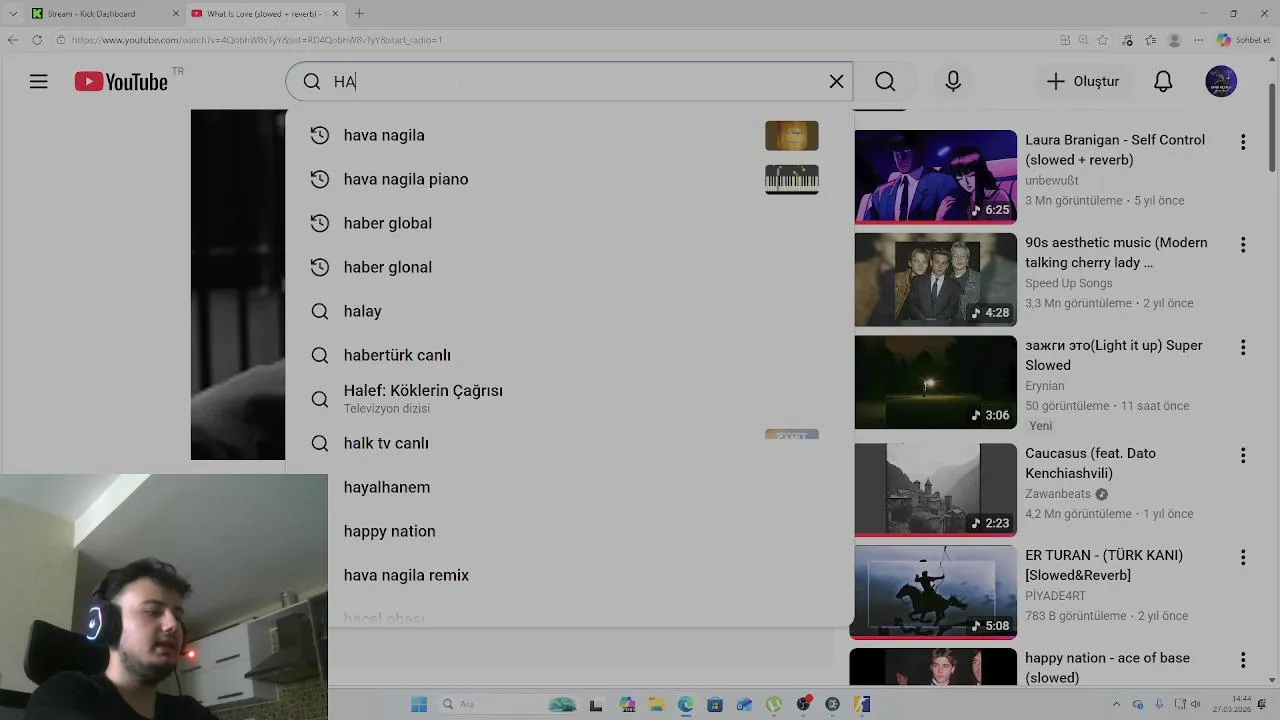Open more options for 90s aesthetic music
The width and height of the screenshot is (1280, 720).
(x=1243, y=245)
